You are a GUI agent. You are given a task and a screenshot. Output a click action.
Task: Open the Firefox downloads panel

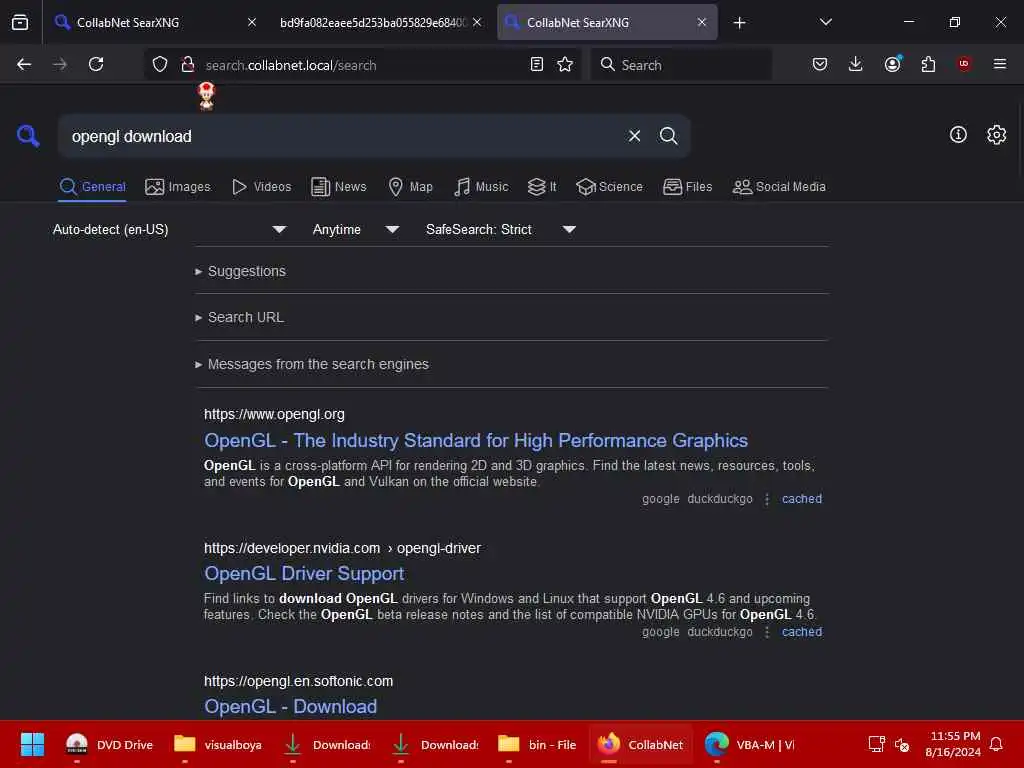(856, 64)
